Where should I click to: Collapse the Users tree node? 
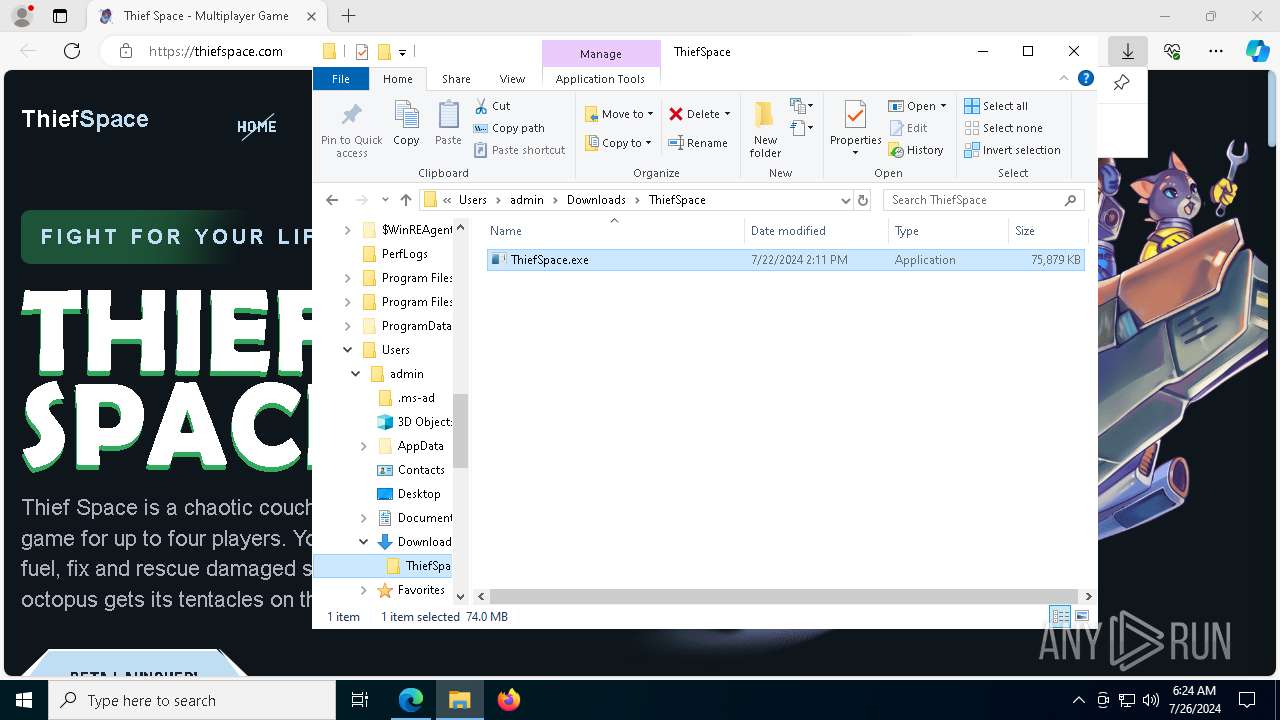[347, 350]
